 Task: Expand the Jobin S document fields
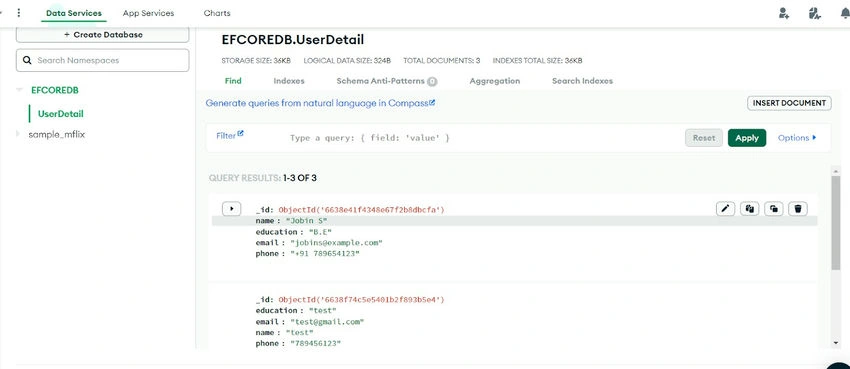pos(231,209)
